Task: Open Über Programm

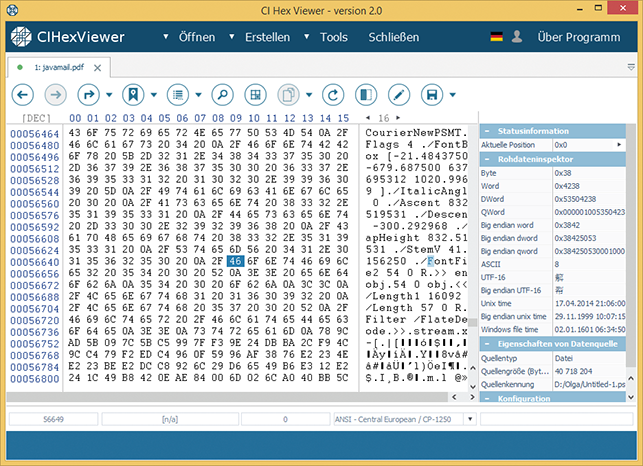Action: pos(579,37)
